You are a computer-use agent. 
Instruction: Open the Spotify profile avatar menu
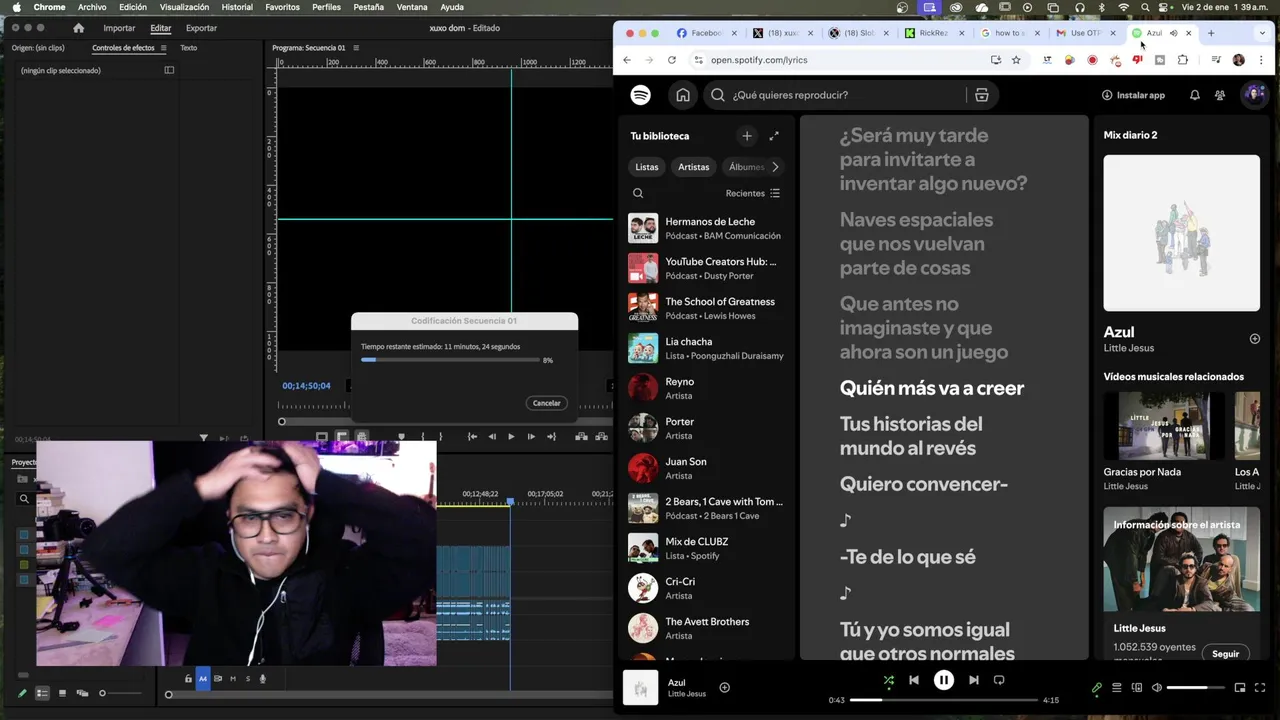click(1254, 95)
